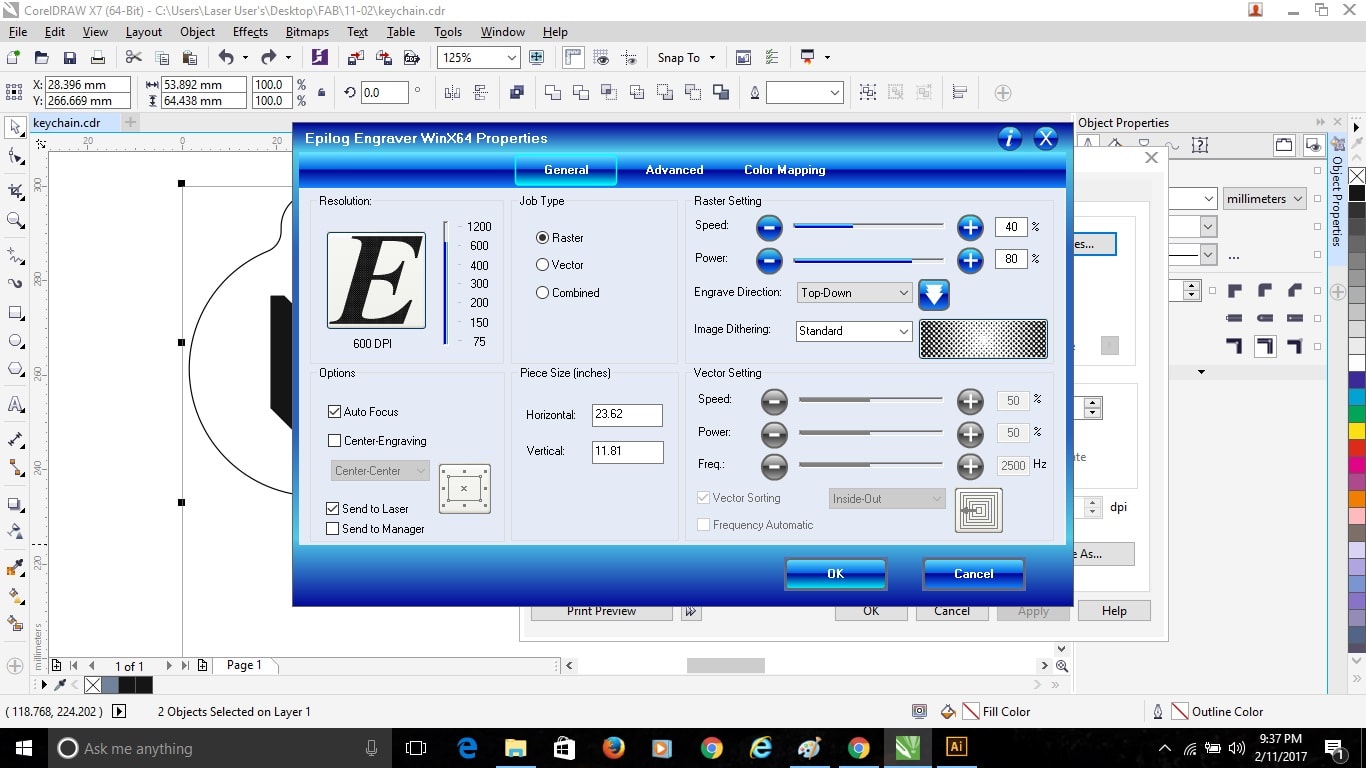Click the Windows Start button
Image resolution: width=1366 pixels, height=768 pixels.
(x=24, y=748)
